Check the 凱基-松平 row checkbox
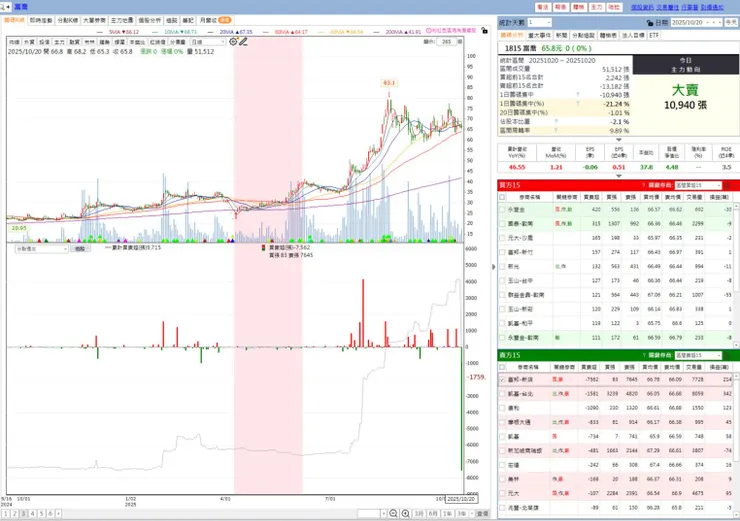 coord(502,323)
